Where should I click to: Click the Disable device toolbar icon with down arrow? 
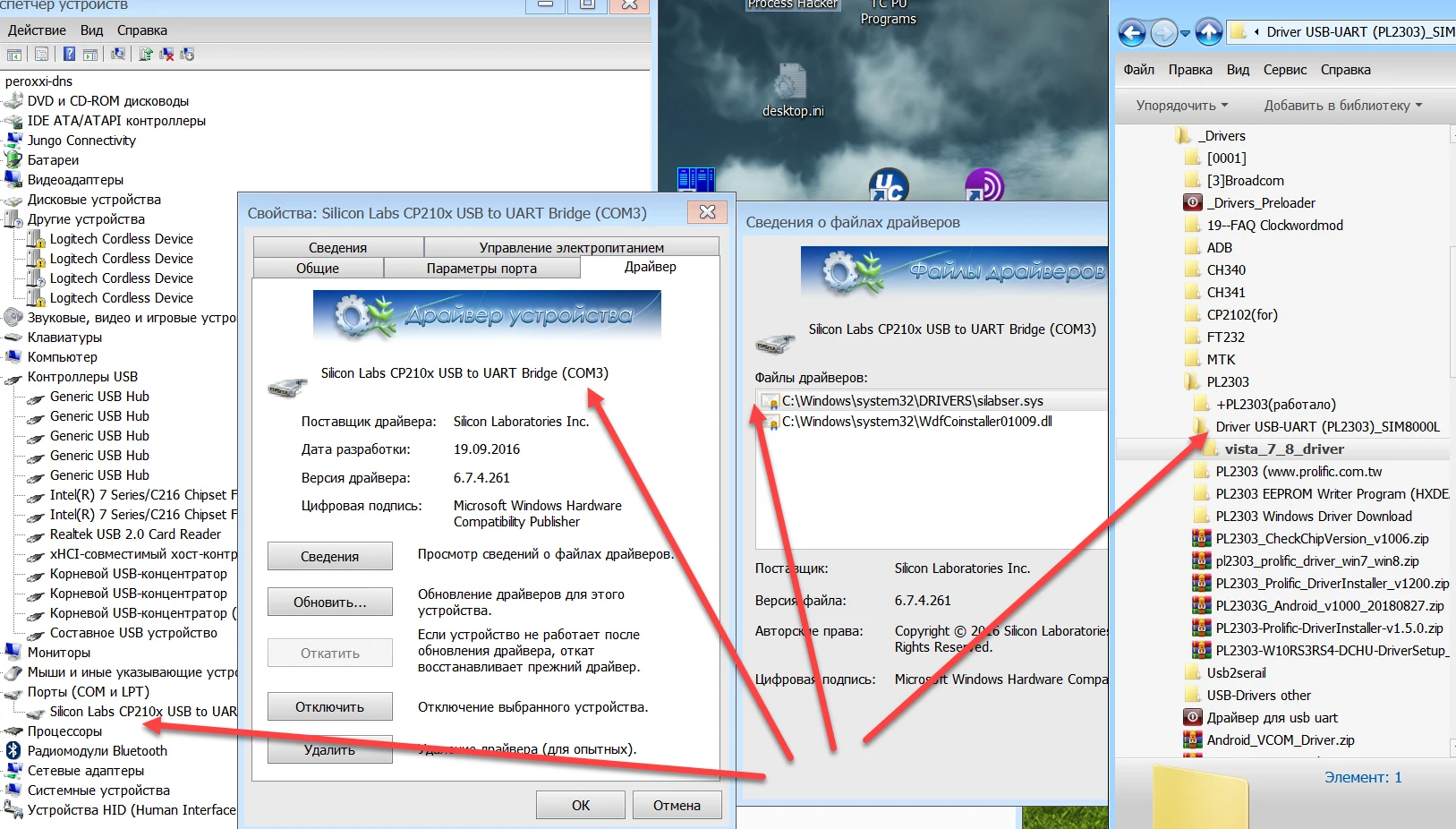187,55
